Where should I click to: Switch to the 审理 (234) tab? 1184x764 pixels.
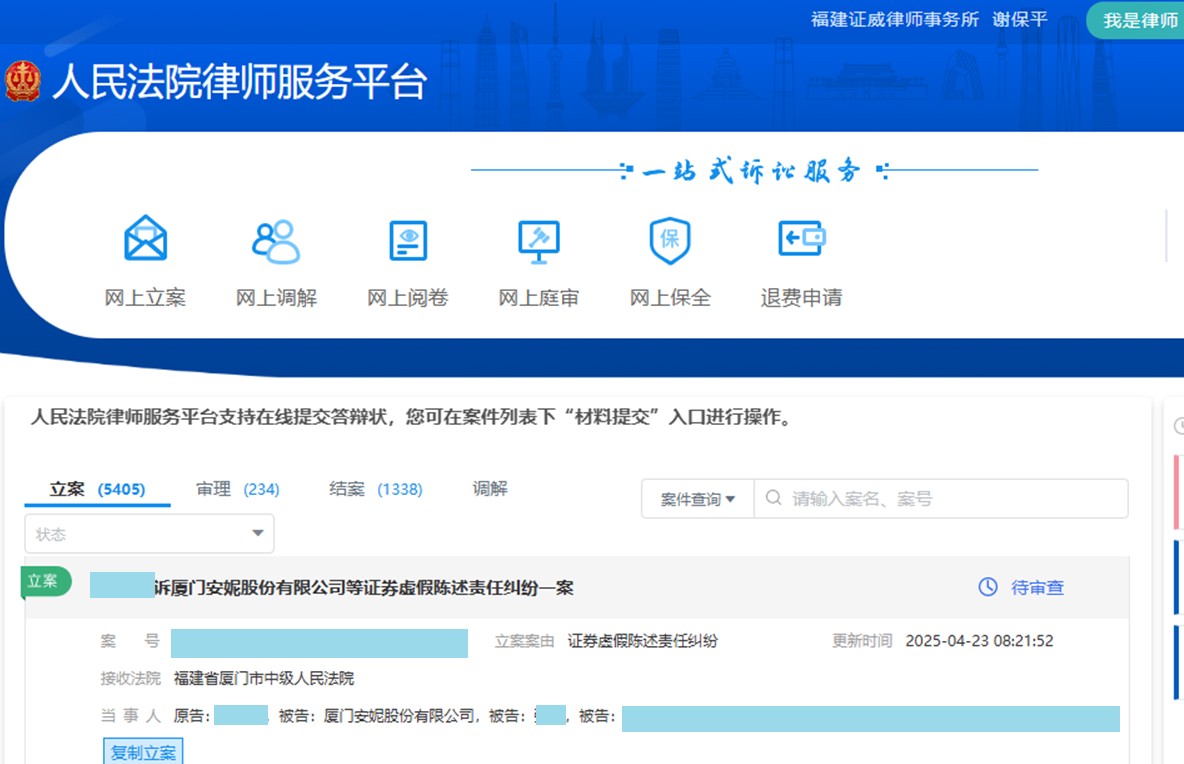238,489
